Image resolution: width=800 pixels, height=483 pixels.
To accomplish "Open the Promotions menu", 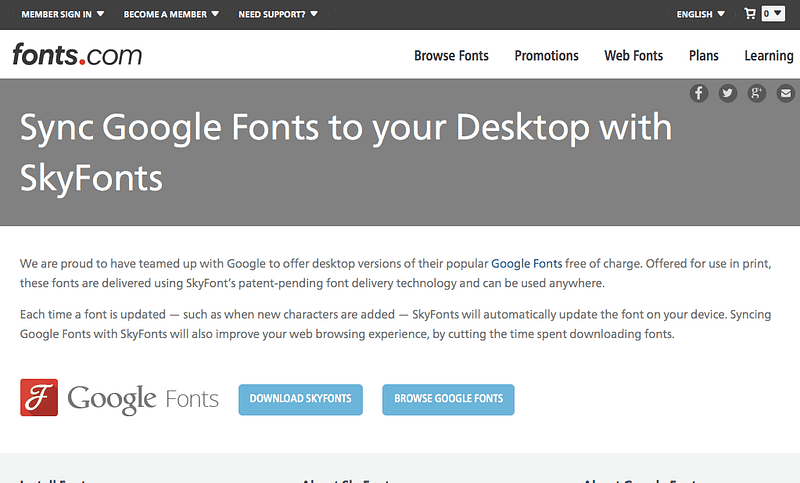I will [x=546, y=56].
